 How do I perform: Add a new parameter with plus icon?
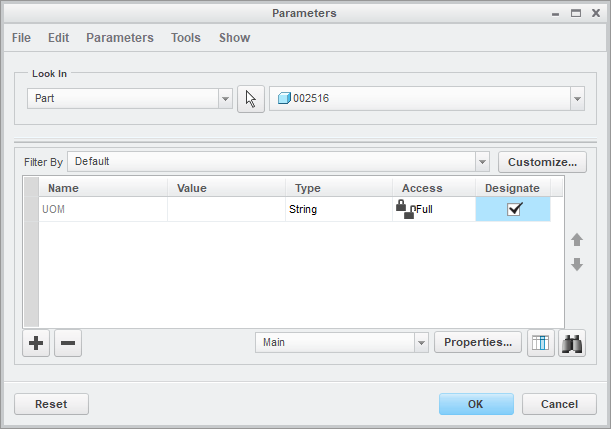point(36,343)
